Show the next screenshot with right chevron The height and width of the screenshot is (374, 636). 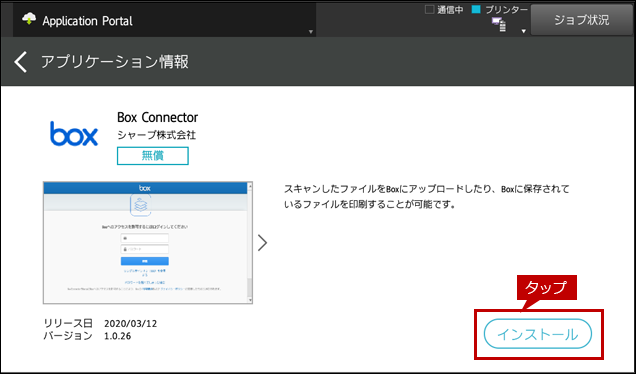coord(262,243)
